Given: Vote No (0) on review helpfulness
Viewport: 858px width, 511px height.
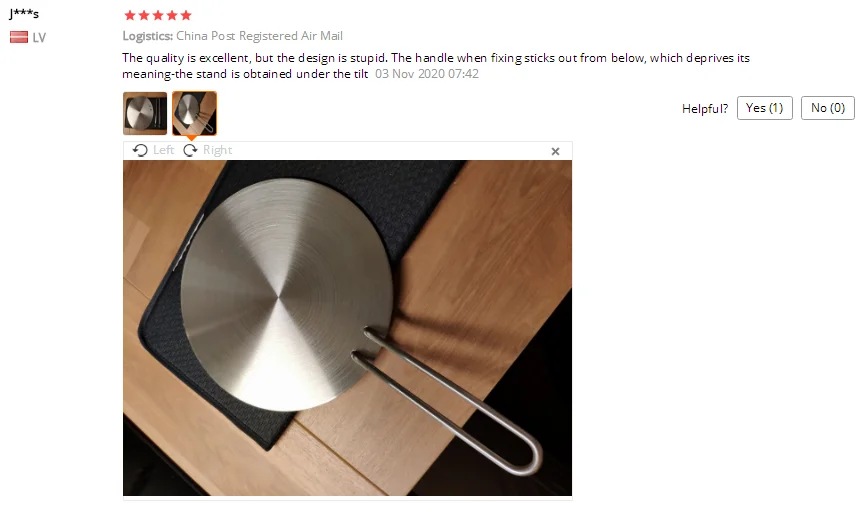Looking at the screenshot, I should tap(827, 108).
